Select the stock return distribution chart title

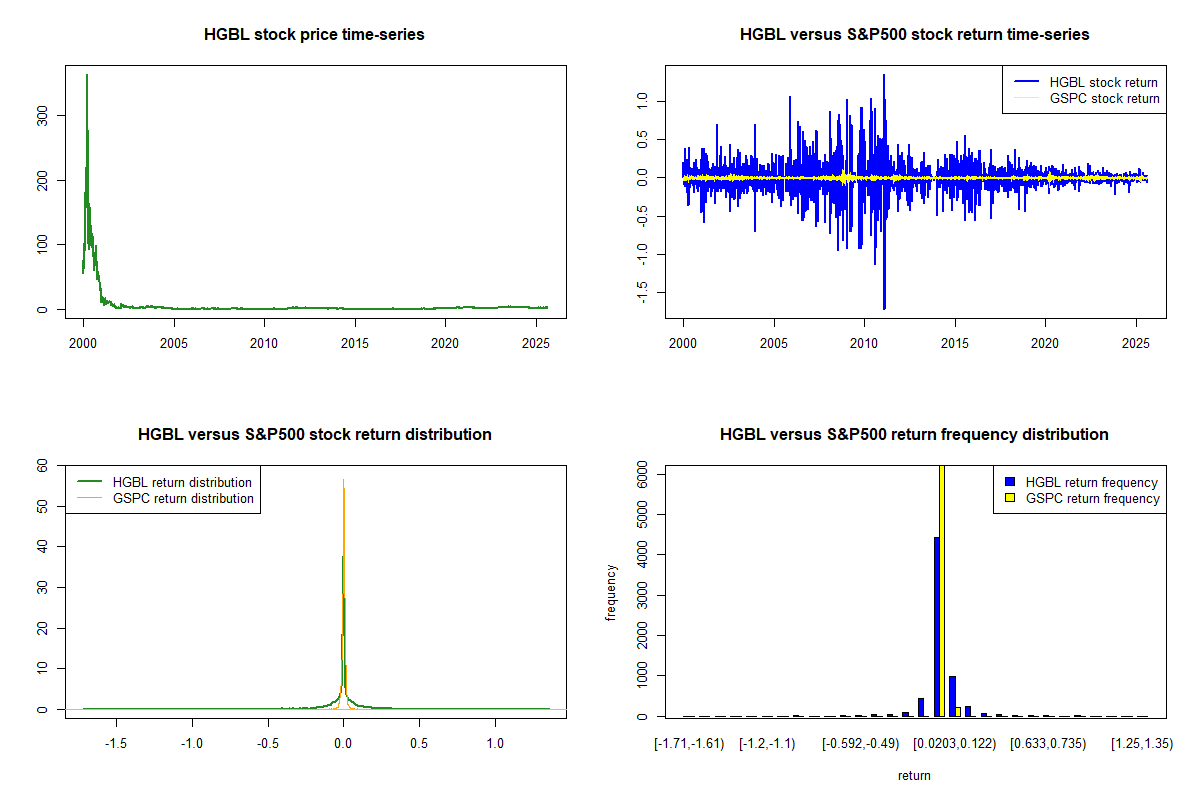coord(314,435)
